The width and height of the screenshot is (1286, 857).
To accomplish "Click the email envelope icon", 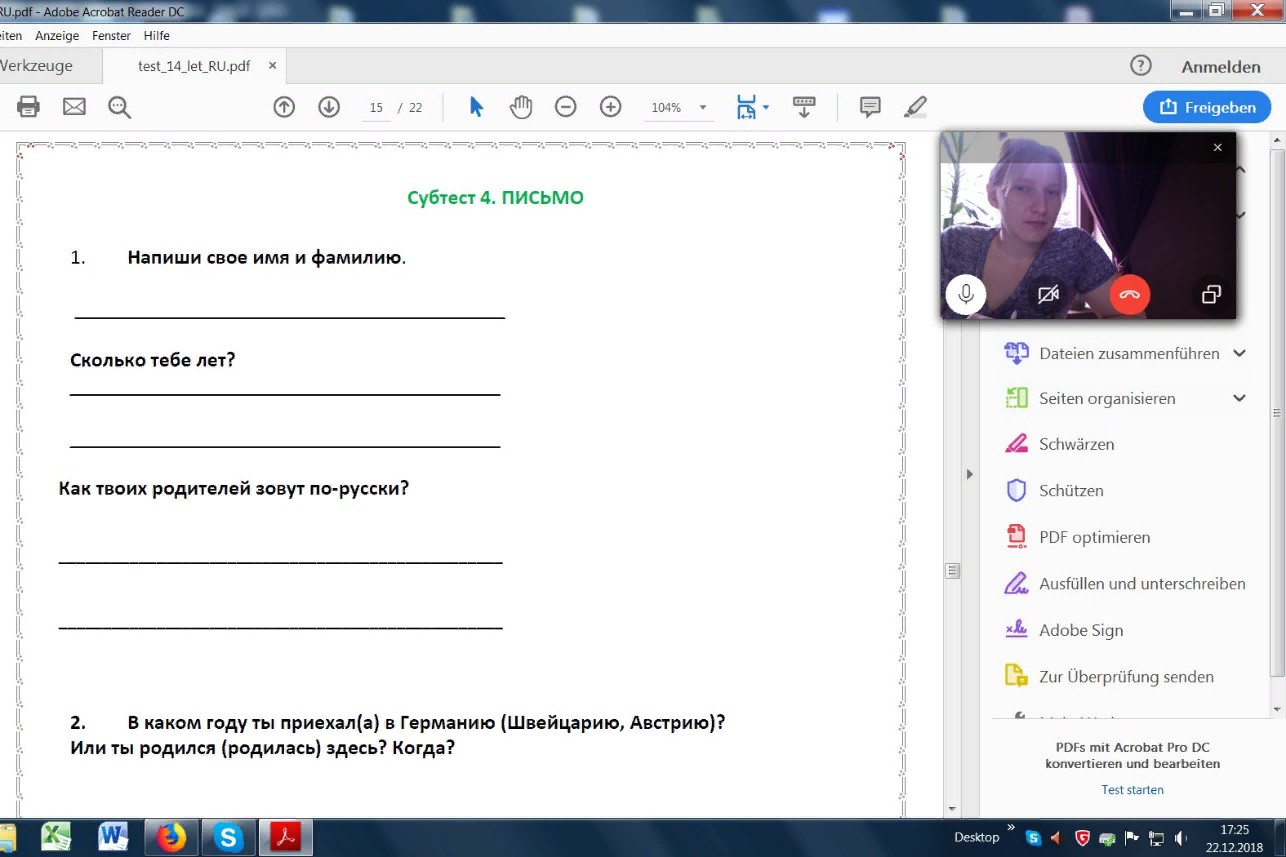I will 74,107.
